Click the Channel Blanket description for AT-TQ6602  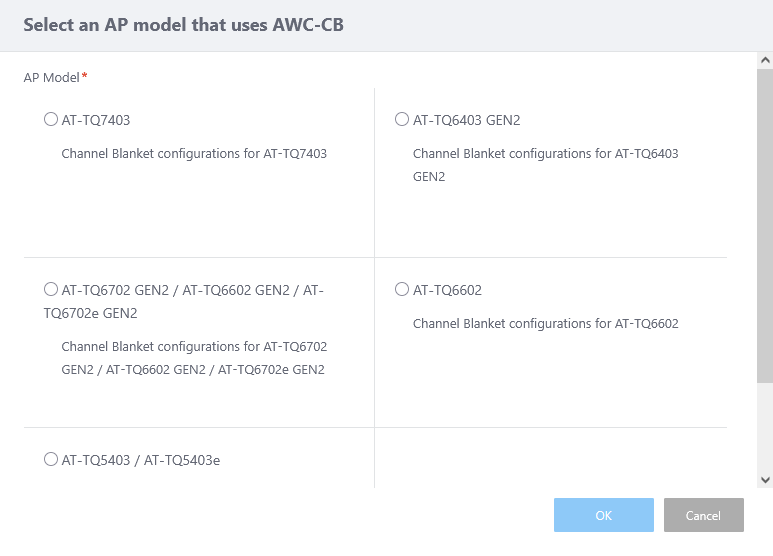coord(545,324)
